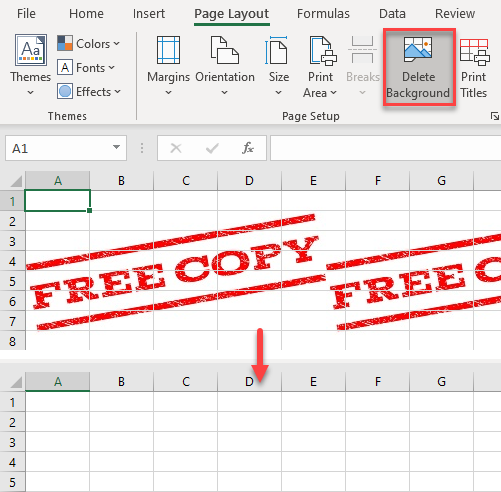Viewport: 501px width, 492px height.
Task: Expand the Size dropdown chevron
Action: click(x=278, y=92)
